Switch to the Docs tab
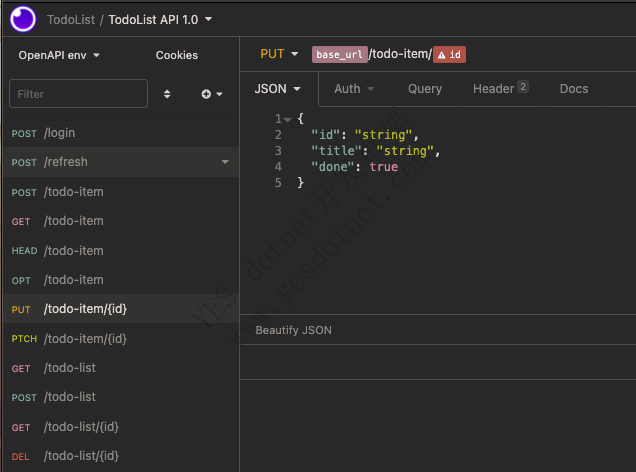 [574, 89]
